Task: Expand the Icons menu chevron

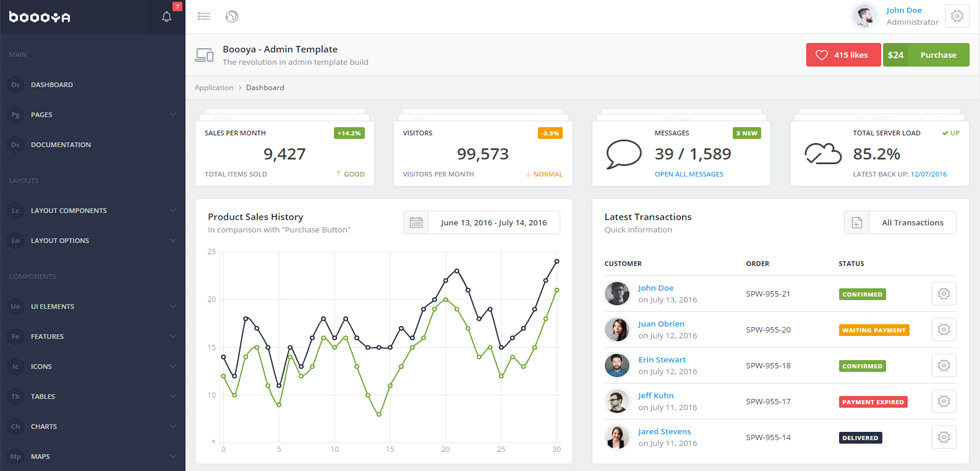Action: point(172,367)
